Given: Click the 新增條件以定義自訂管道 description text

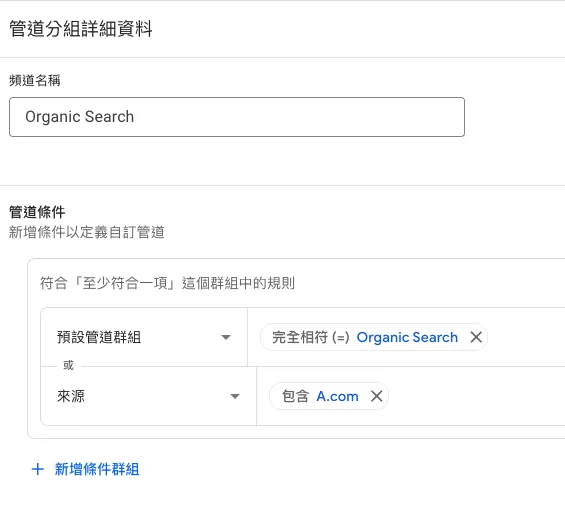Looking at the screenshot, I should point(87,232).
